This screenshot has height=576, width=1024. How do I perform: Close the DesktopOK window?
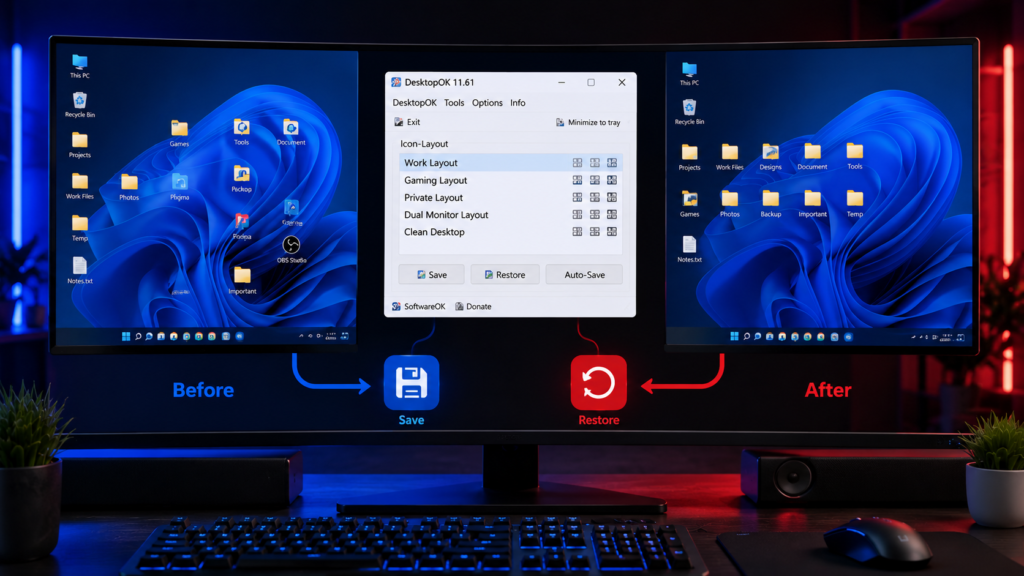point(622,82)
